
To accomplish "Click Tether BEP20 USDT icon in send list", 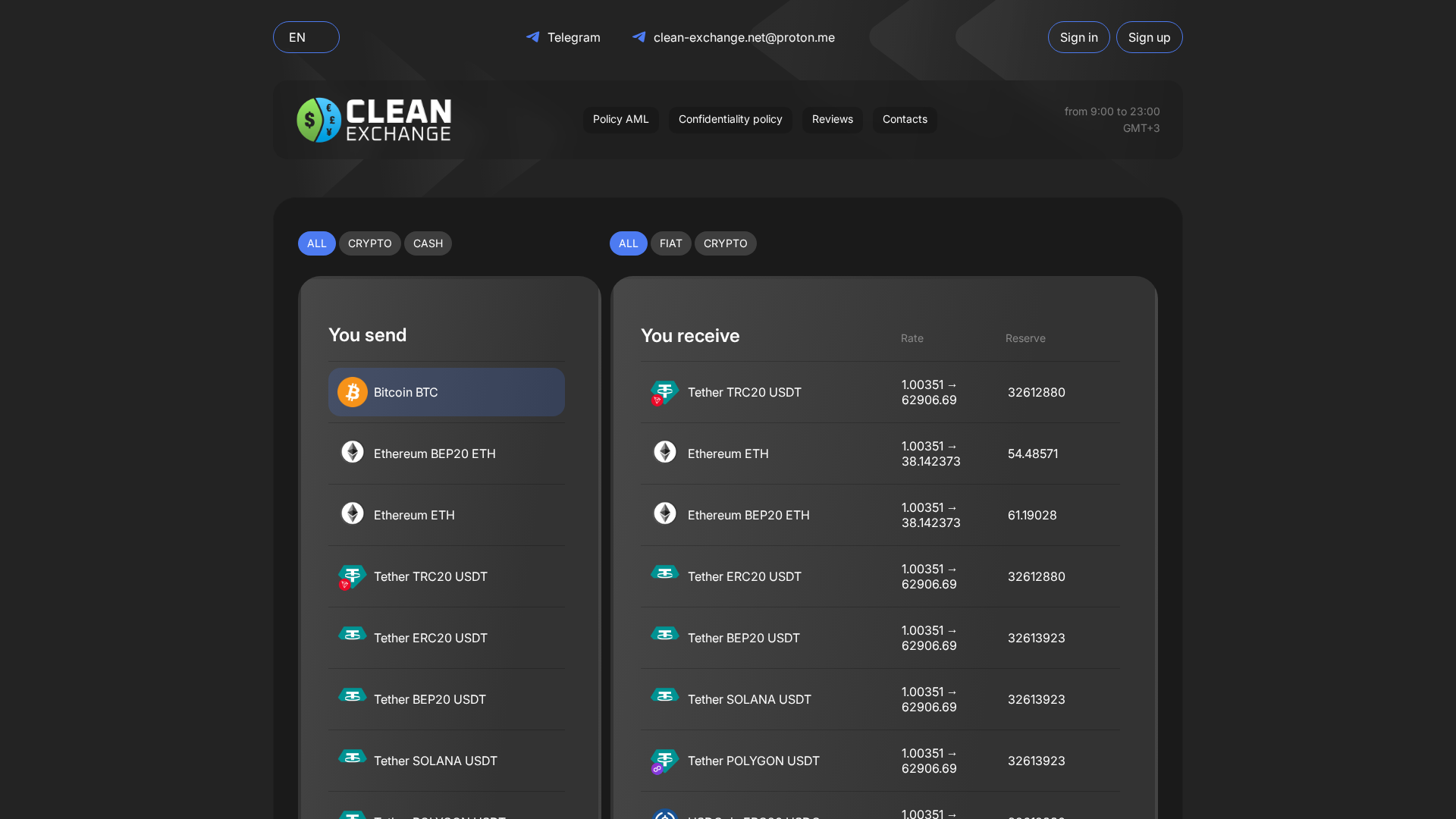I will pyautogui.click(x=352, y=696).
